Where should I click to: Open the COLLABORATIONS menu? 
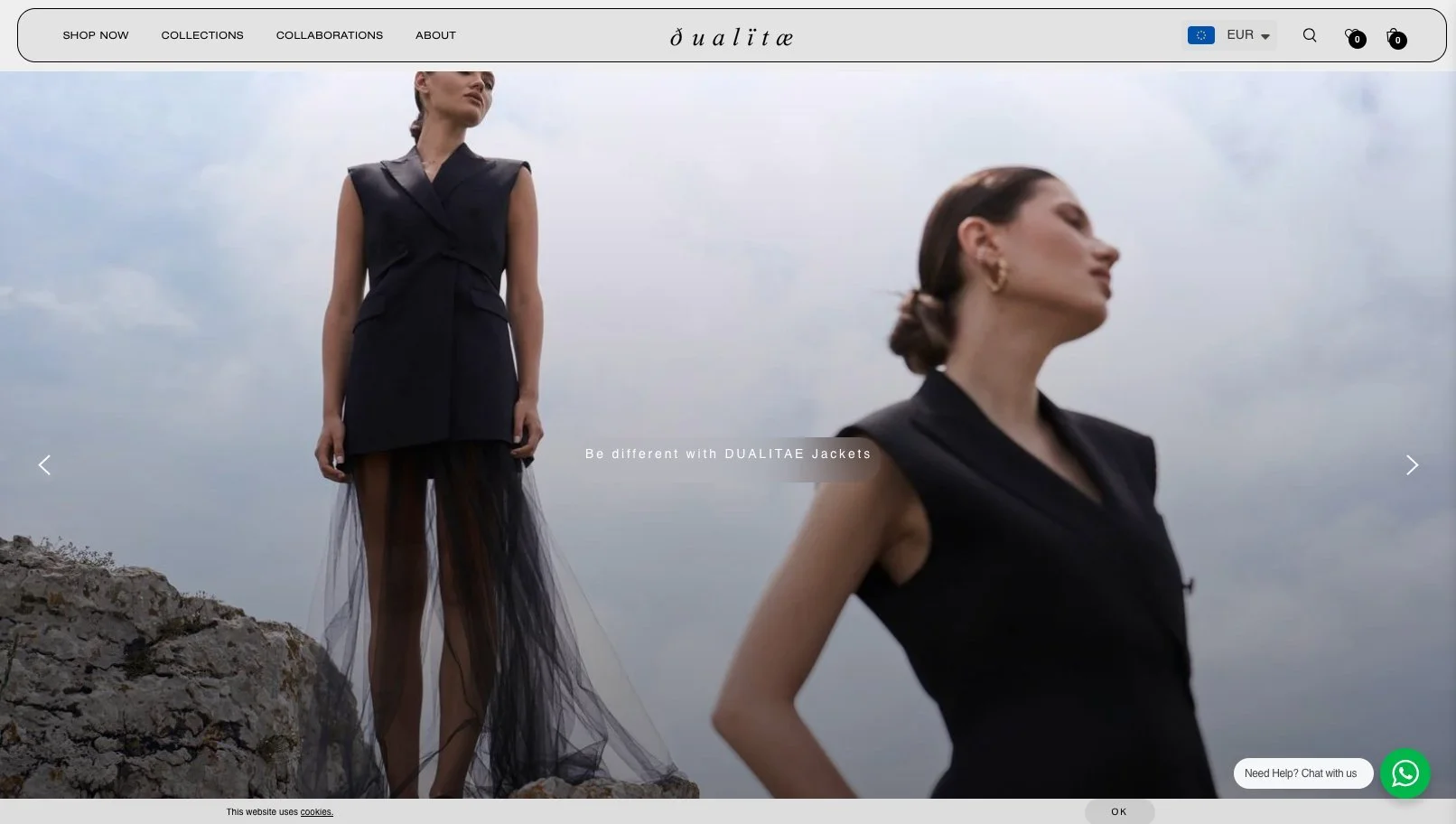click(330, 35)
